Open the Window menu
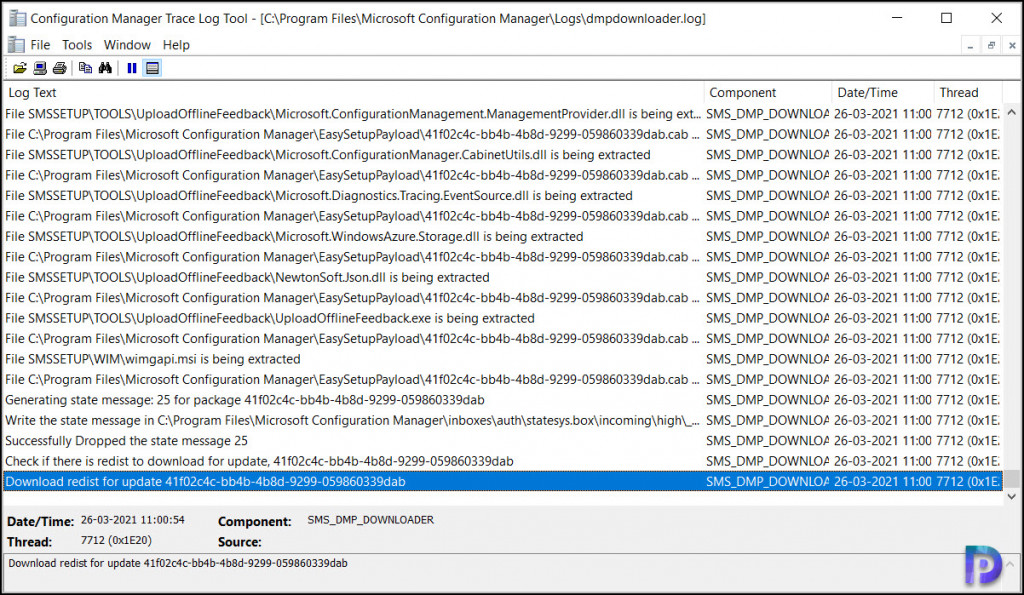 (x=127, y=44)
